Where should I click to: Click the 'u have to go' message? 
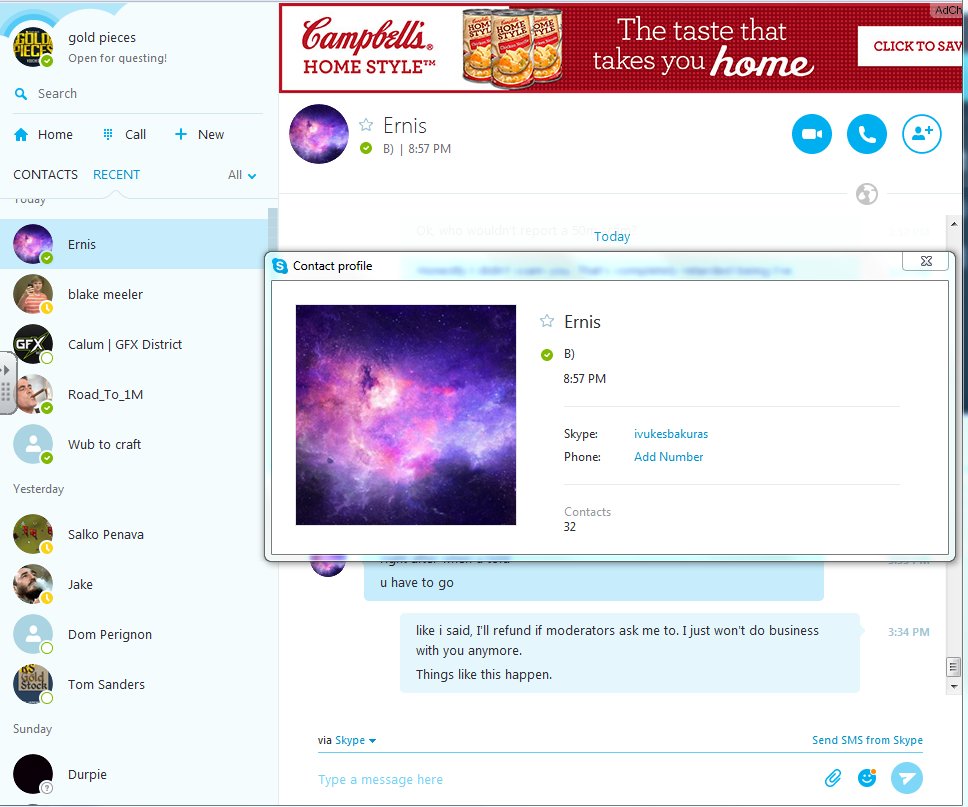417,583
